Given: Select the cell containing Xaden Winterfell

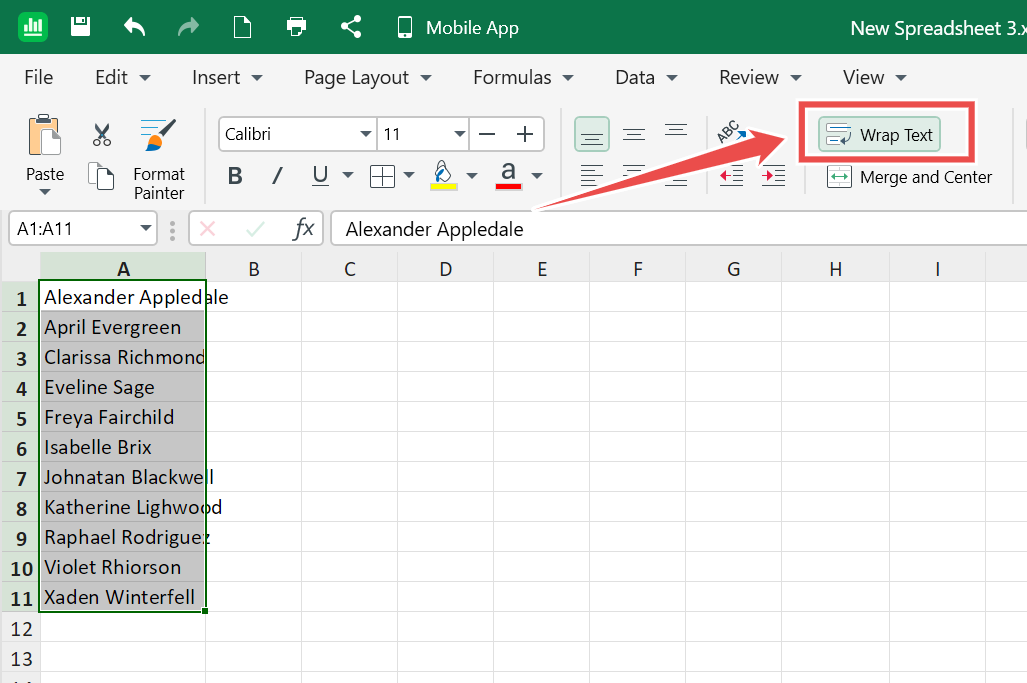Looking at the screenshot, I should 123,597.
